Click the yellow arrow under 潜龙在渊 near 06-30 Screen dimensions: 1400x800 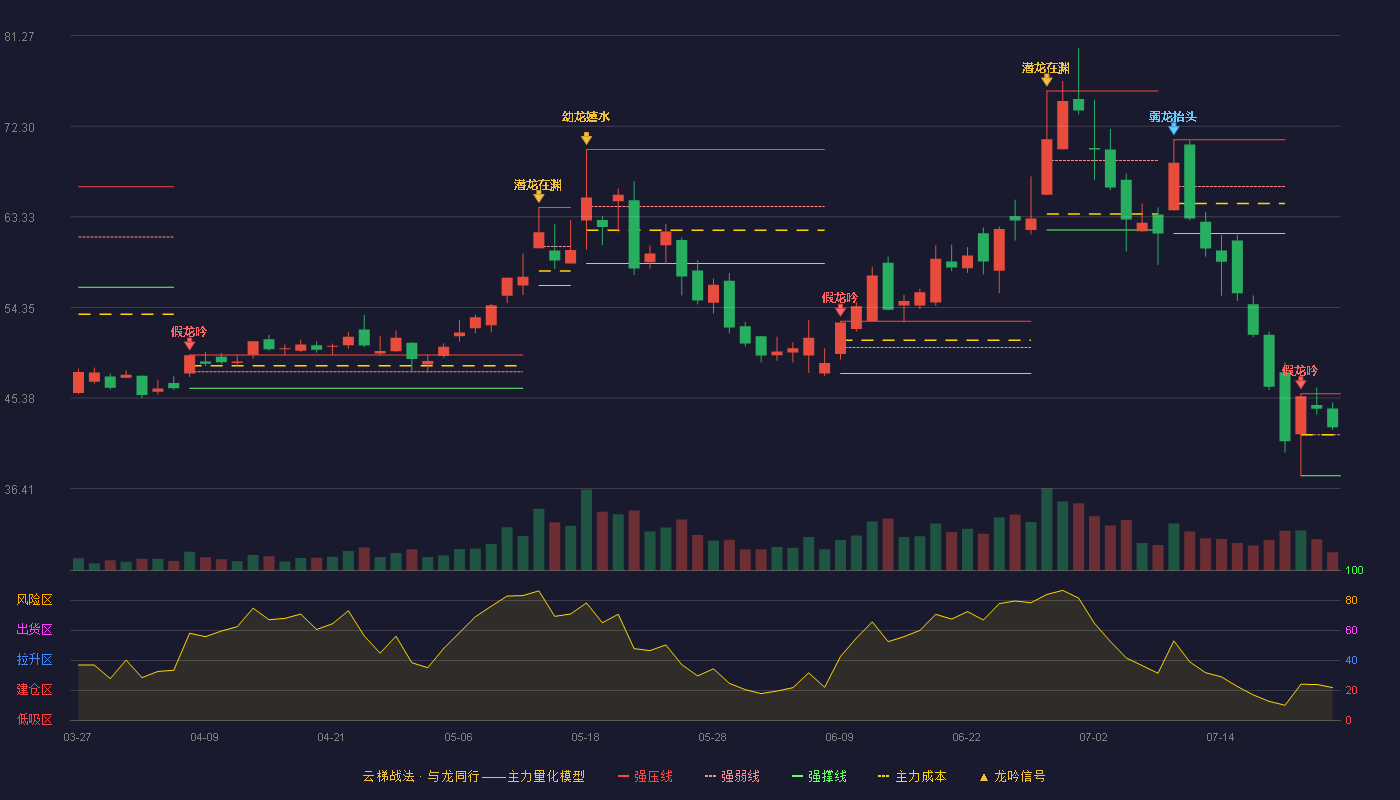click(1046, 80)
